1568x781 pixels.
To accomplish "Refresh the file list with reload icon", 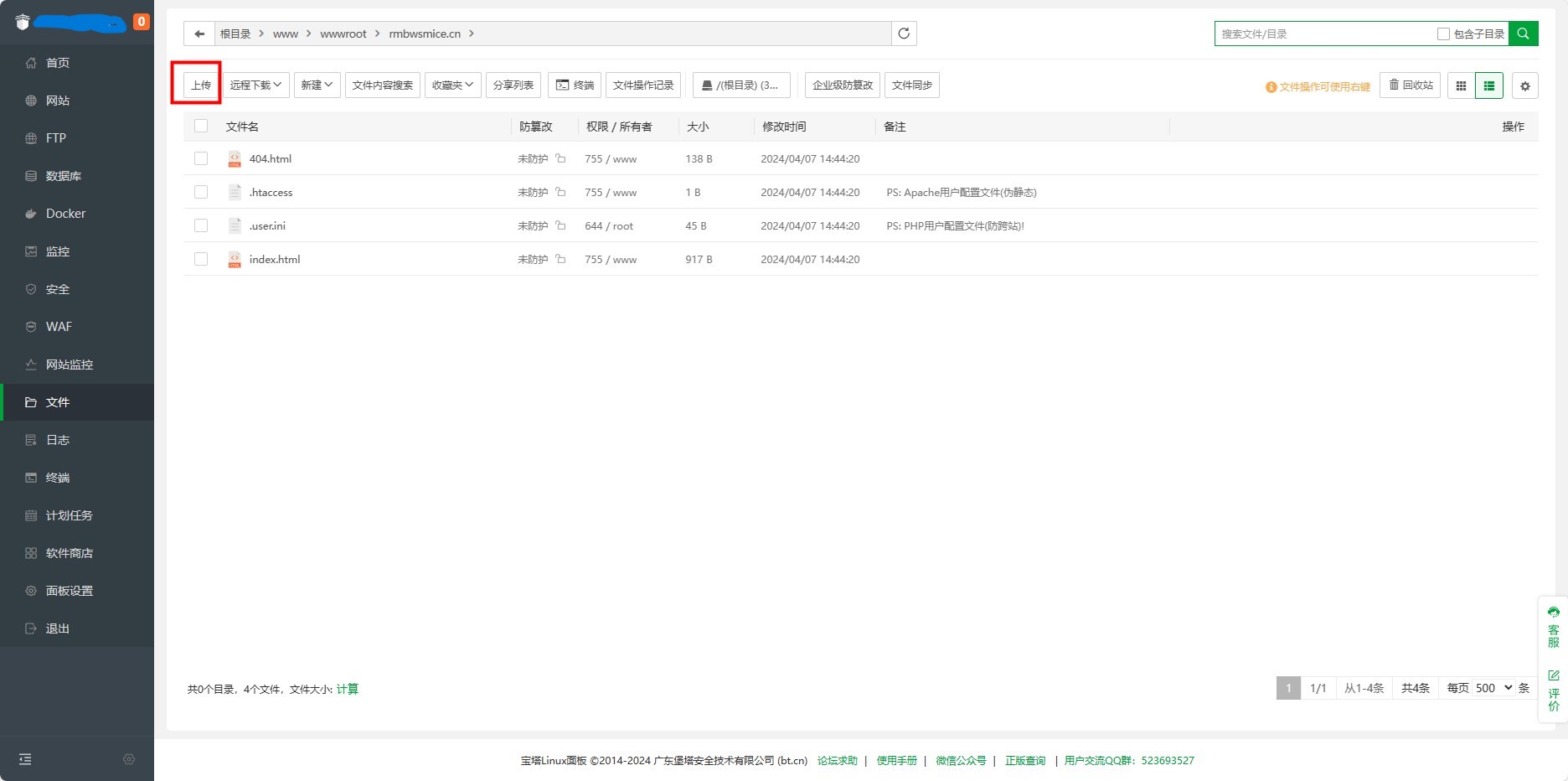I will 904,34.
